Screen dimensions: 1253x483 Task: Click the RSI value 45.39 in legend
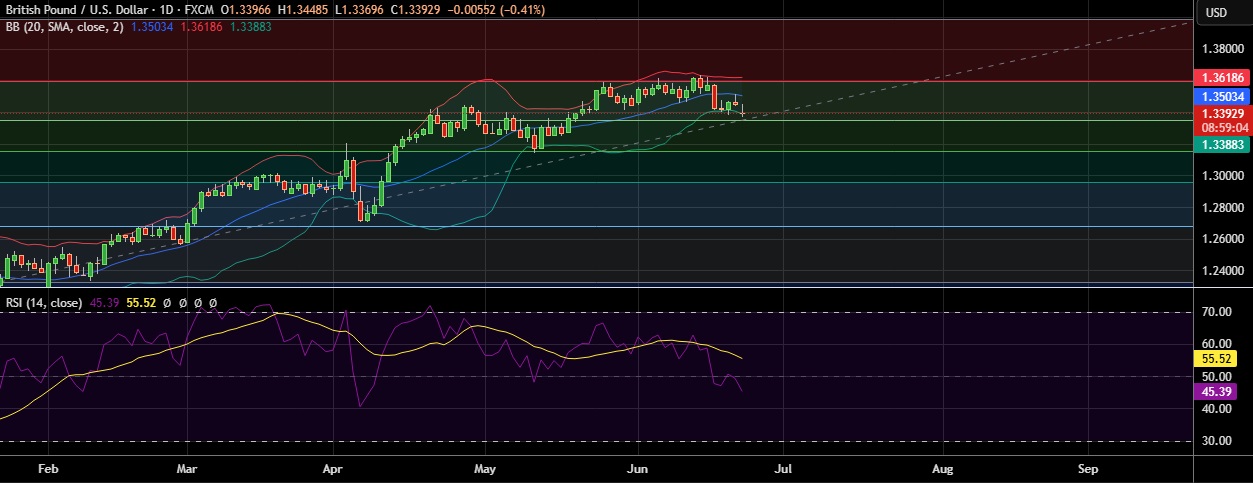pyautogui.click(x=105, y=302)
